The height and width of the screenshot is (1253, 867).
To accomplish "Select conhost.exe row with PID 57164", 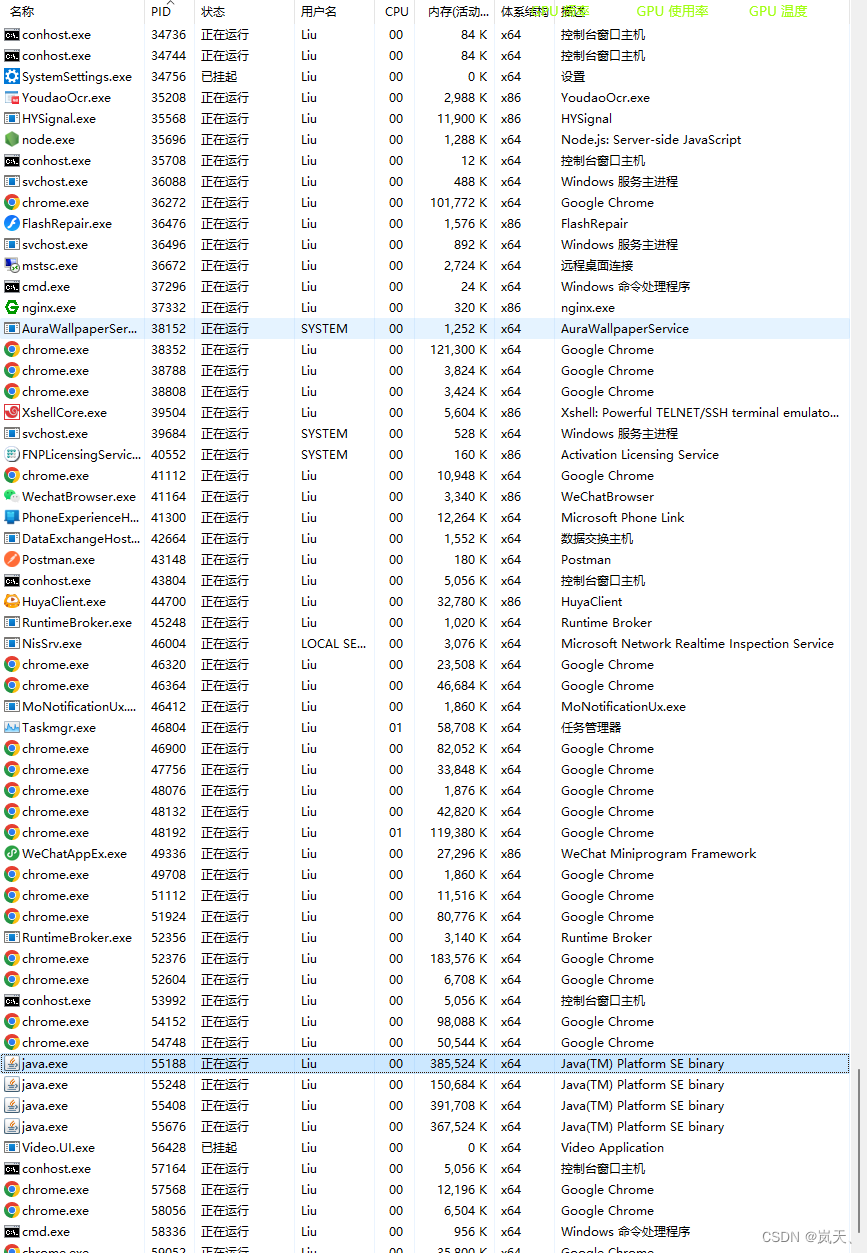I will click(425, 1169).
